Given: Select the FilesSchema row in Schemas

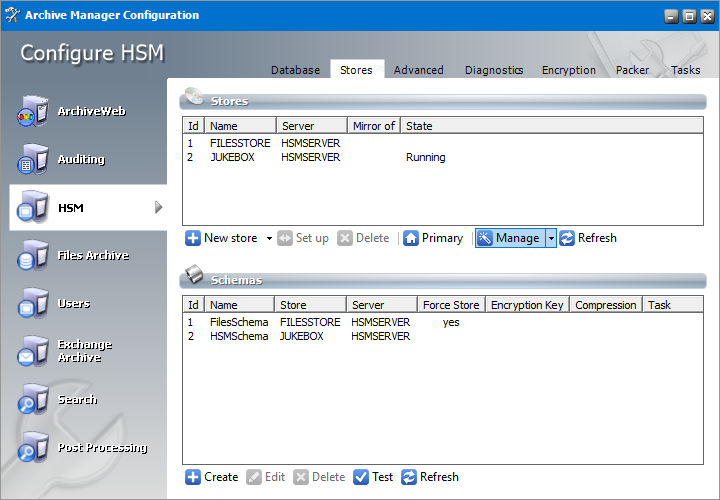Looking at the screenshot, I should coord(239,322).
